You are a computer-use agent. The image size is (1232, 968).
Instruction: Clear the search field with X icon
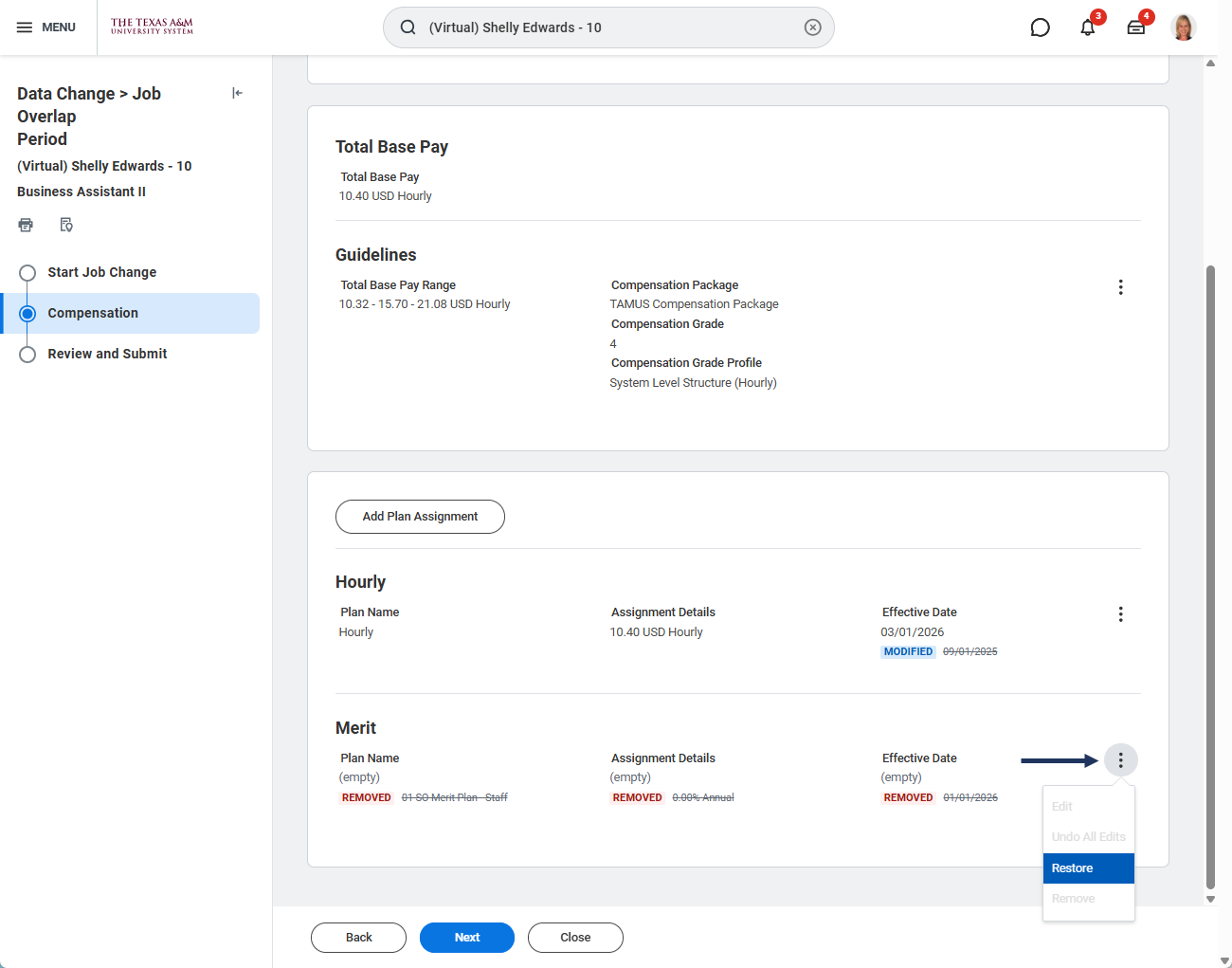(812, 27)
